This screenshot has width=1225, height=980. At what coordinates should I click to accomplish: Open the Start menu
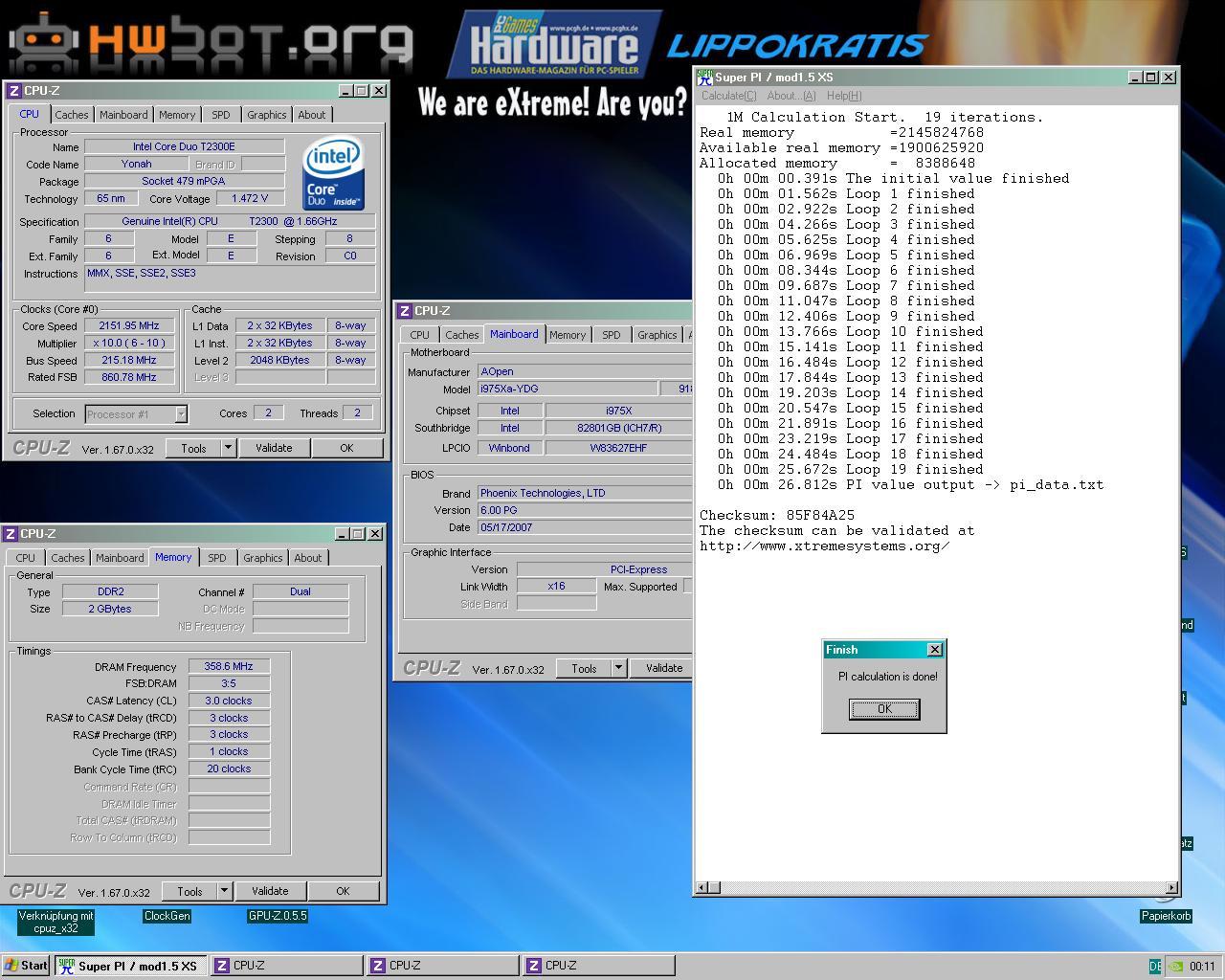(x=26, y=966)
